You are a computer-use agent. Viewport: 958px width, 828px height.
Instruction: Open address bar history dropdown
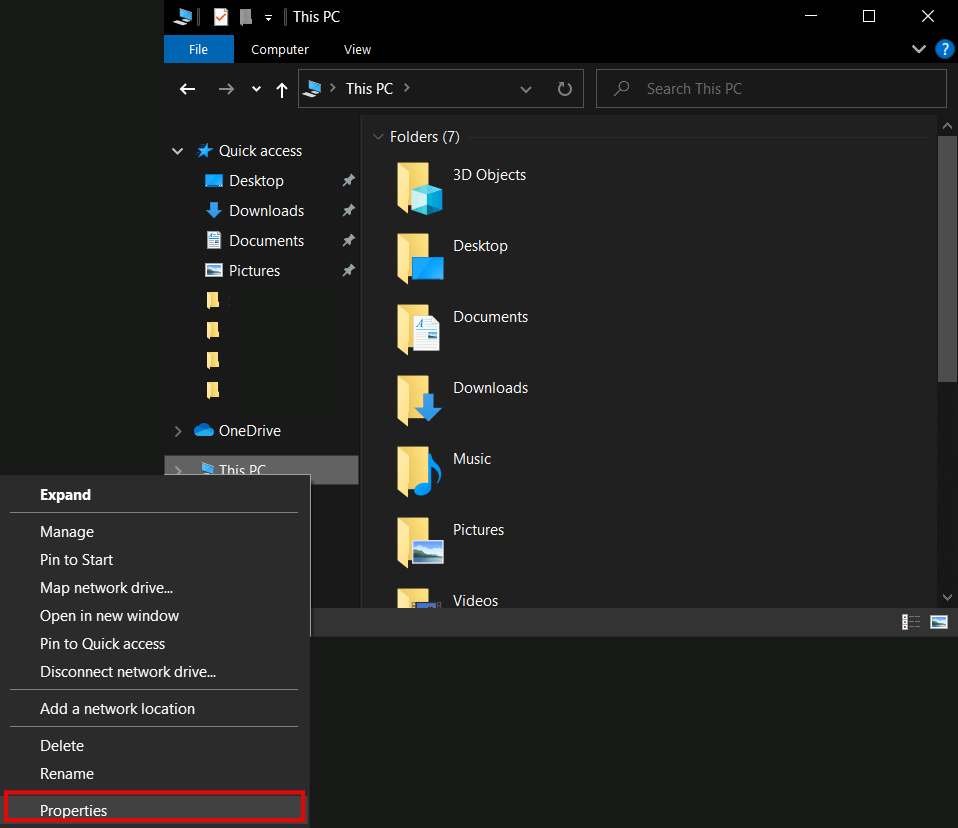pos(525,90)
